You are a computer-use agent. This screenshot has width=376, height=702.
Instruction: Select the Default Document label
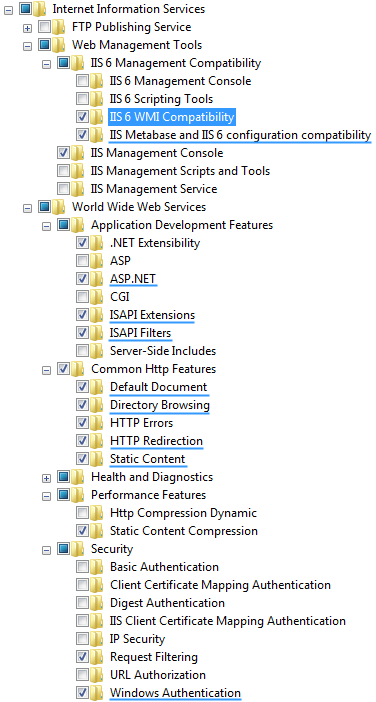158,387
